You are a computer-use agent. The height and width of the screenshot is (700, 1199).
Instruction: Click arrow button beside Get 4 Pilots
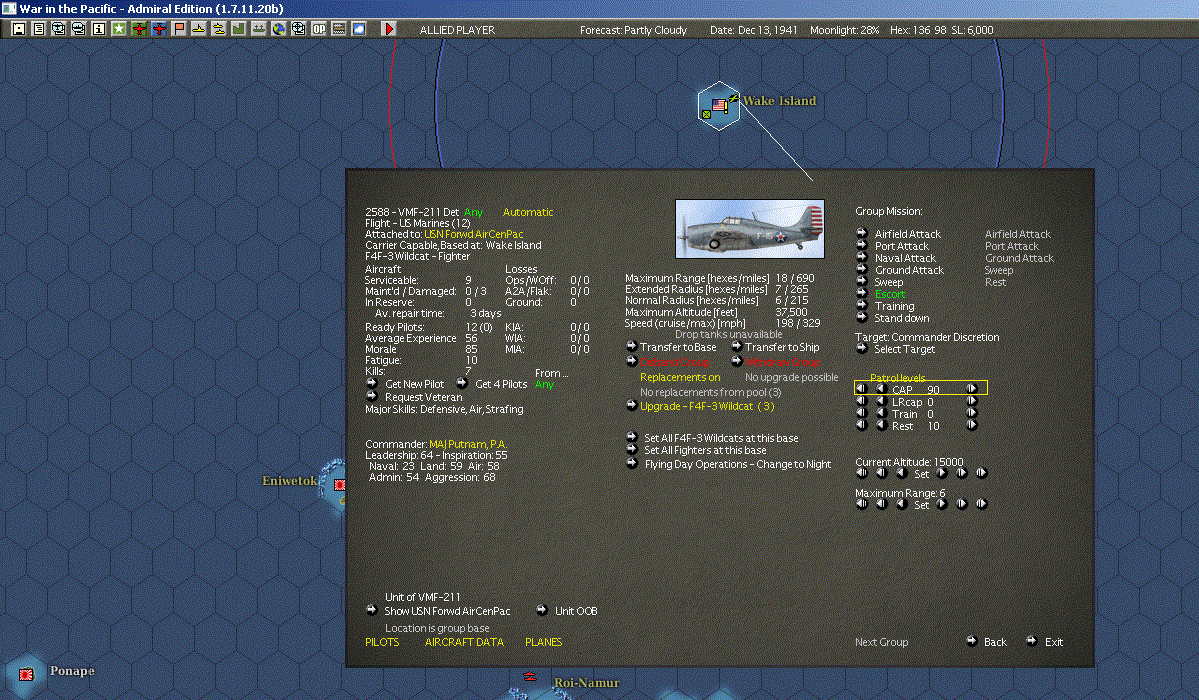point(462,383)
